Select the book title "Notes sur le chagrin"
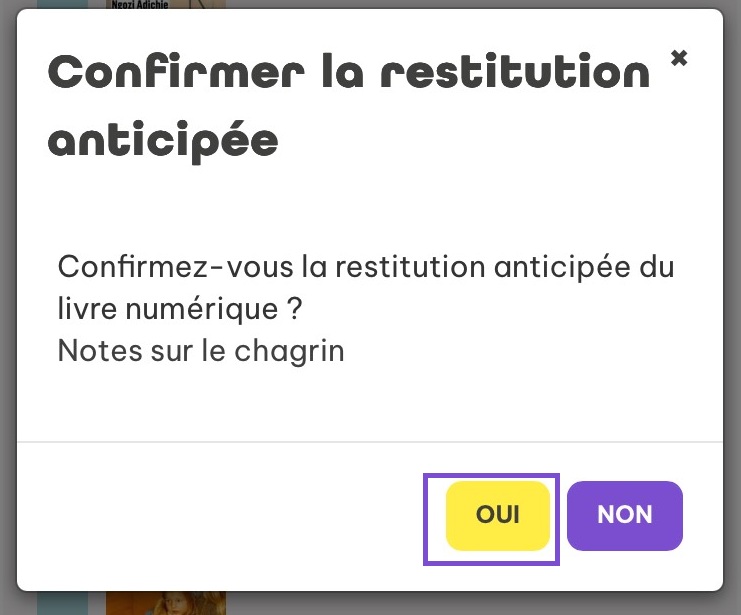741x615 pixels. coord(201,352)
